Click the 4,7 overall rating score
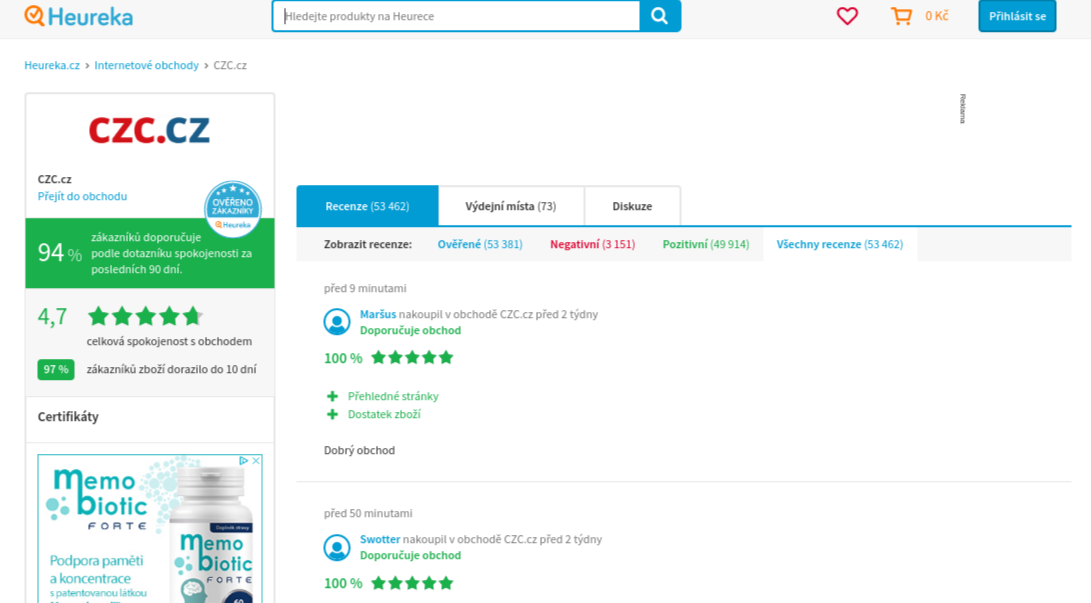The image size is (1091, 603). [x=52, y=316]
